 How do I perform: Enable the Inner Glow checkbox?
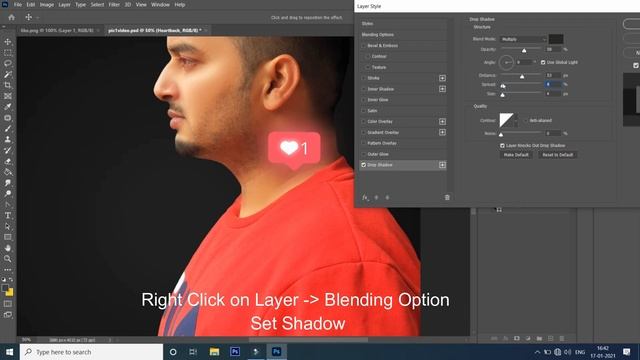[x=363, y=100]
